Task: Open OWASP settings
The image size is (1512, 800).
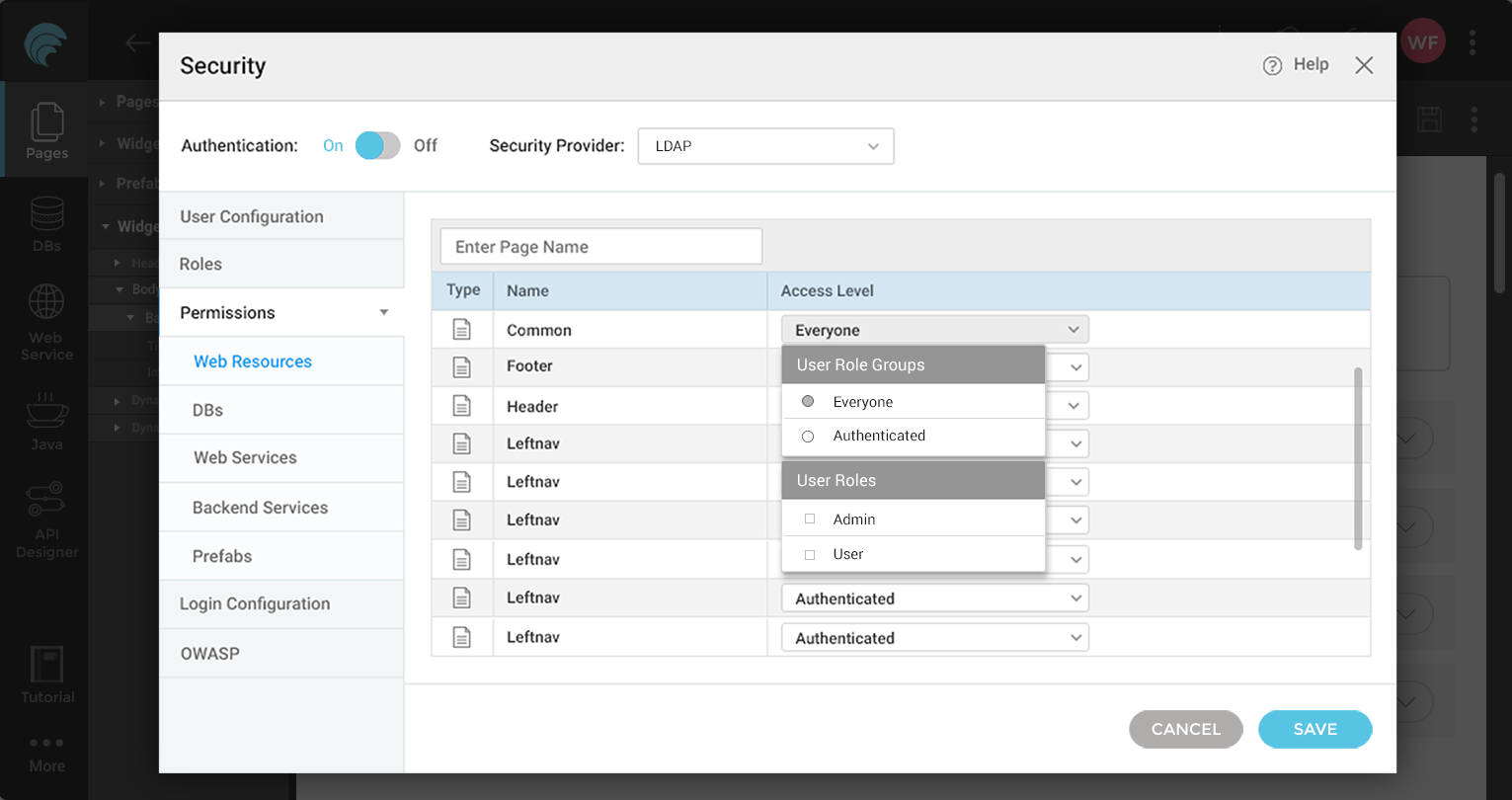Action: pyautogui.click(x=281, y=654)
